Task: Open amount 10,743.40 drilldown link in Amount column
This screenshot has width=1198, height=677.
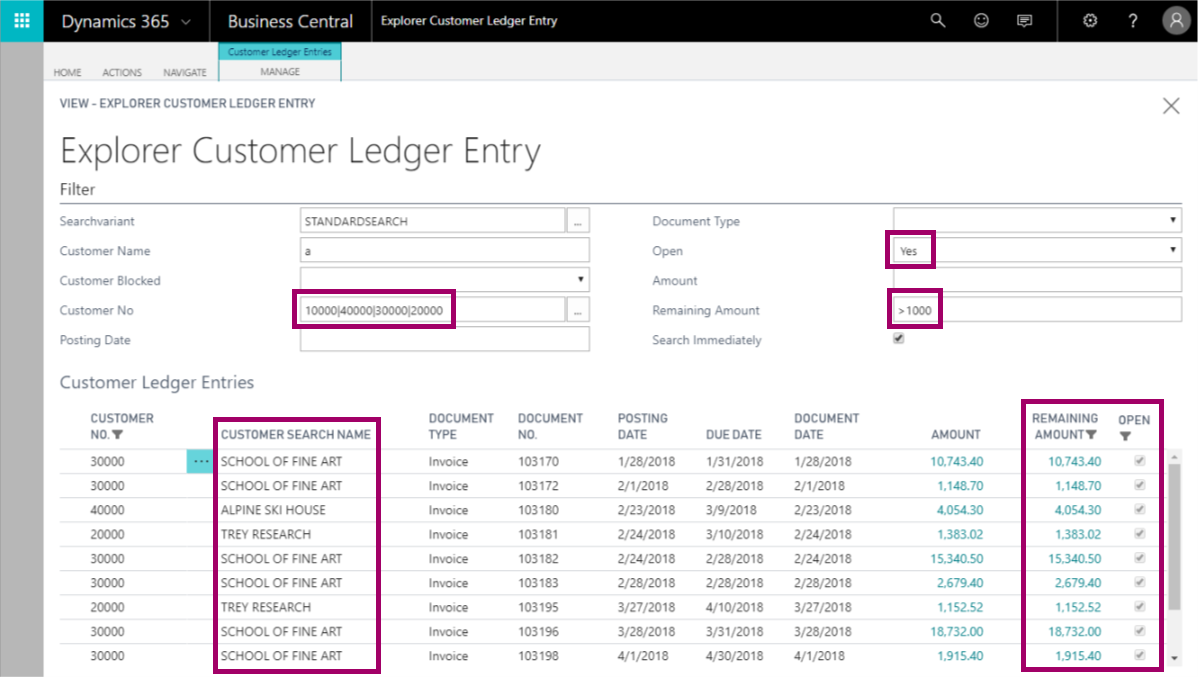Action: click(x=957, y=462)
